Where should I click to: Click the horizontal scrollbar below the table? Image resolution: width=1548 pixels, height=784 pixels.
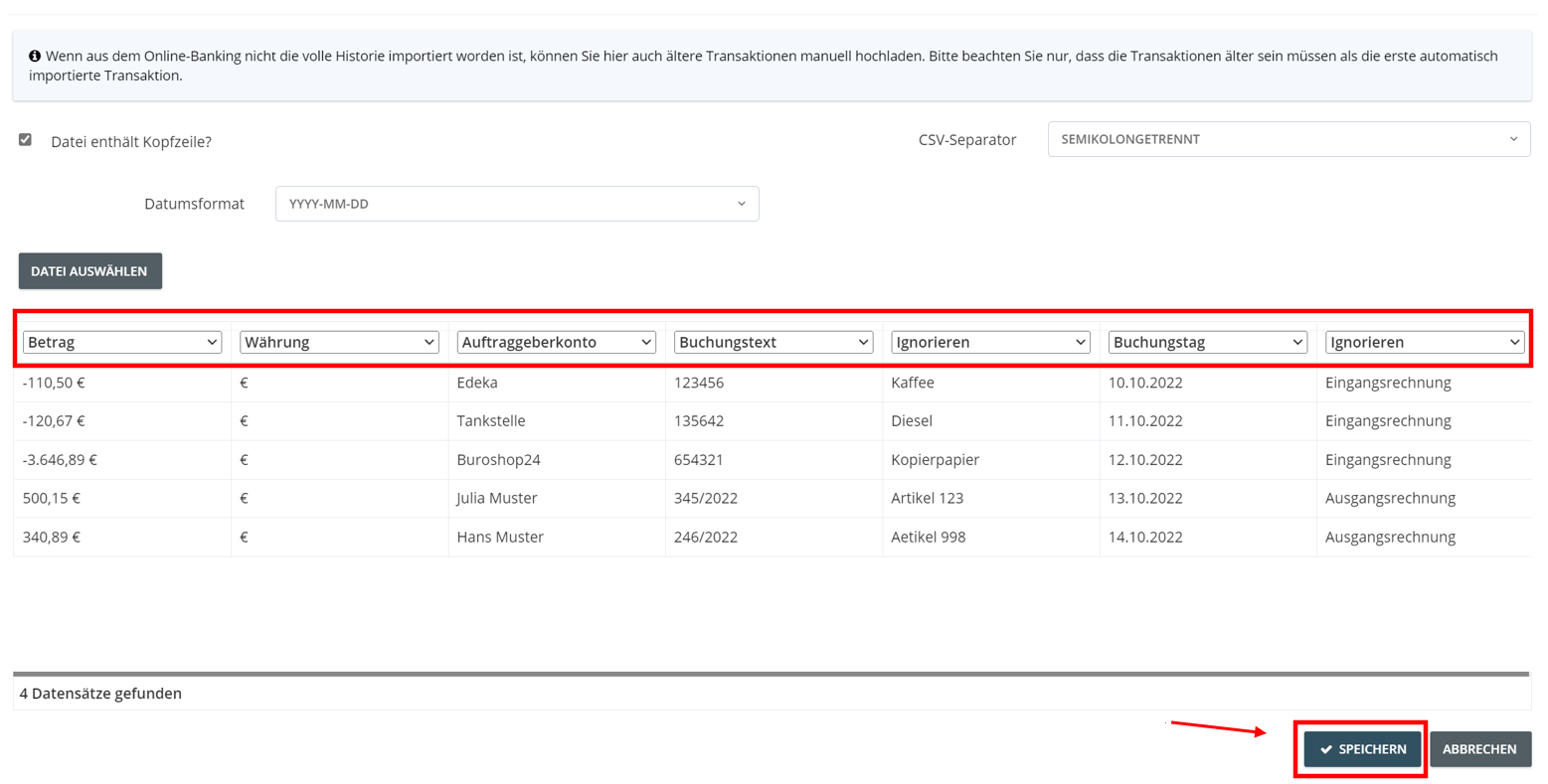tap(772, 674)
